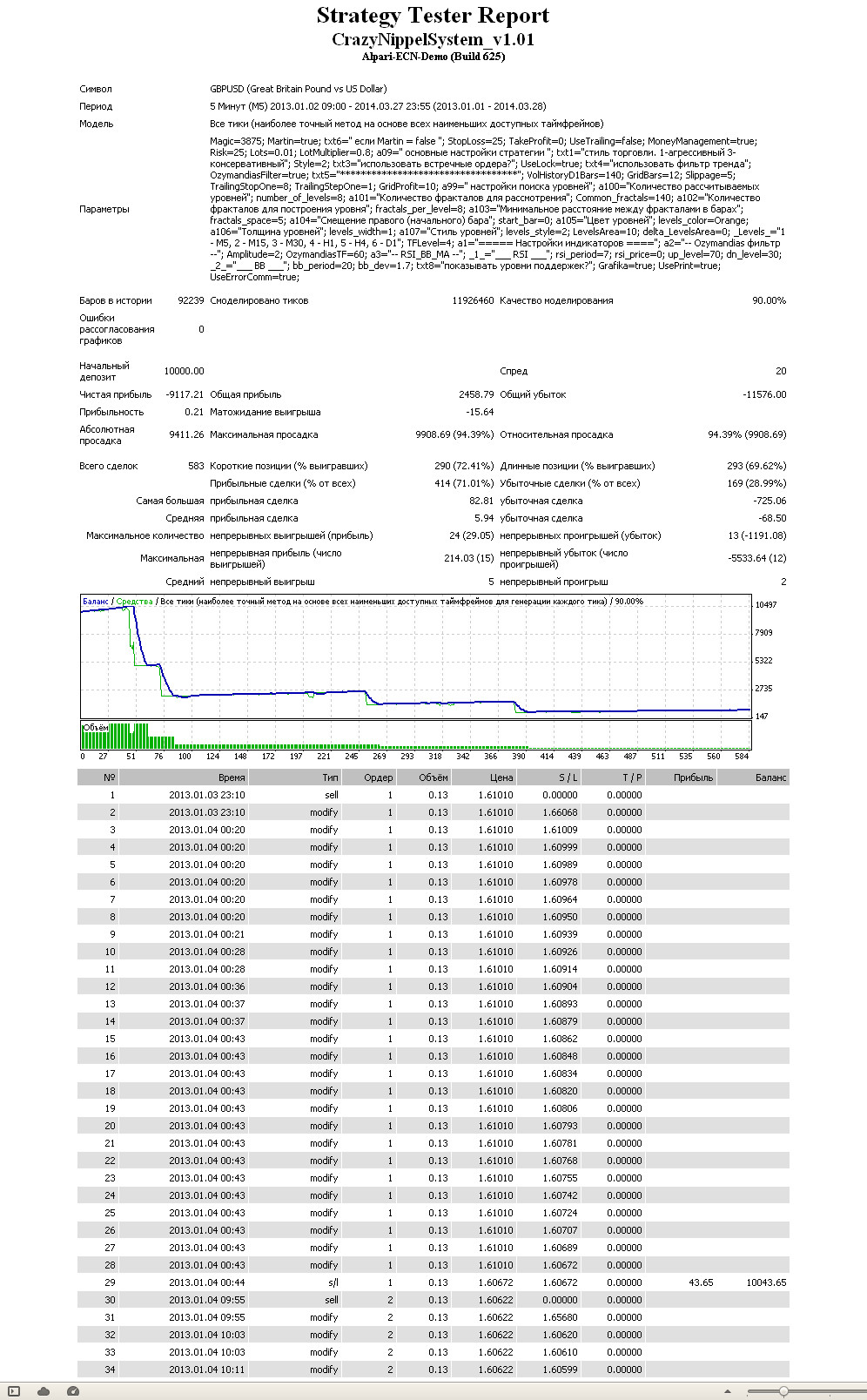Viewport: 867px width, 1400px height.
Task: Click largest losing trade value -725.06
Action: pyautogui.click(x=770, y=501)
